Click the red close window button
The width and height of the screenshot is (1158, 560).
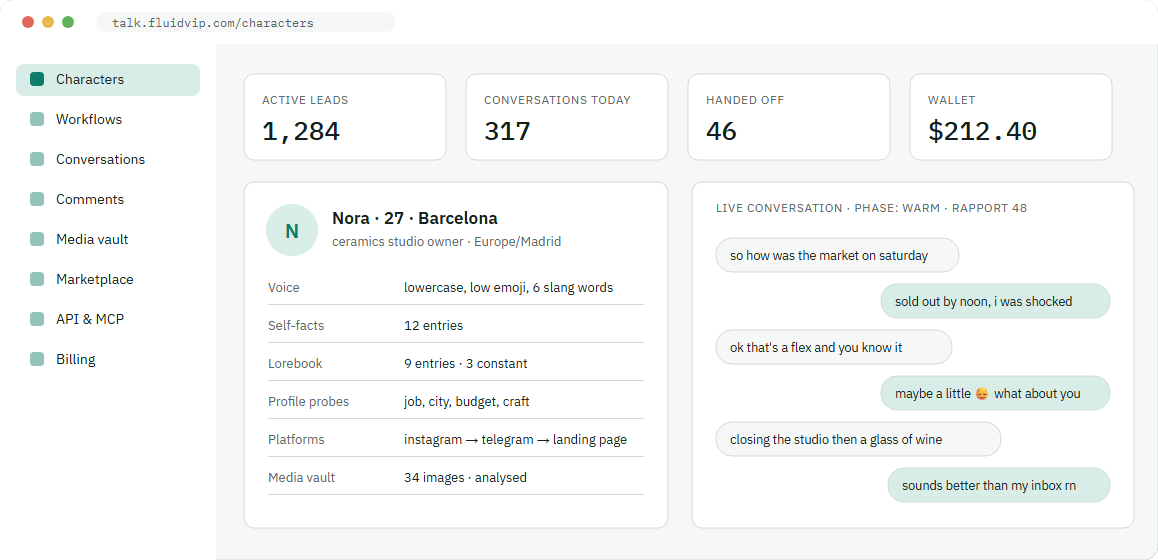28,22
